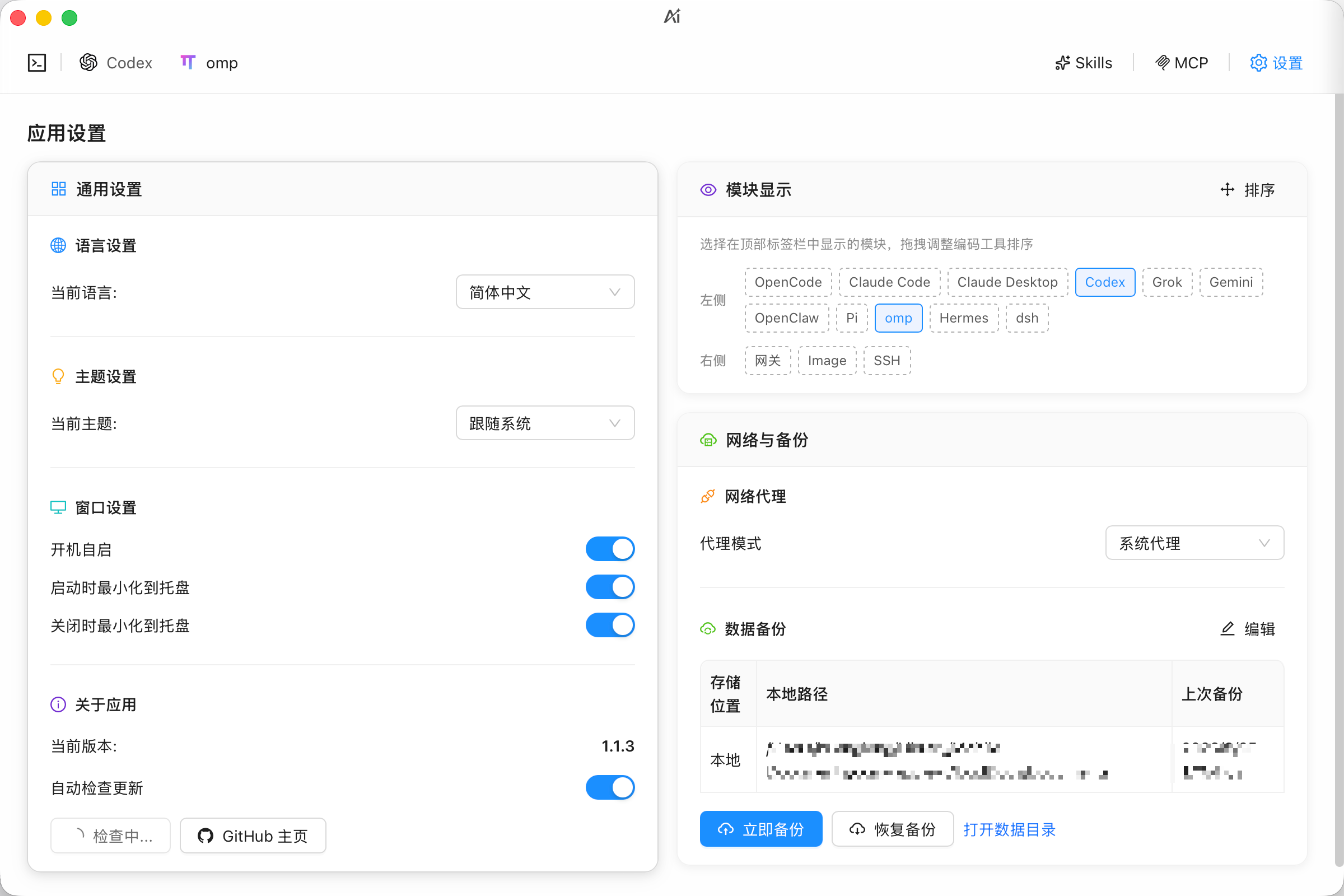Click the 上次备份 column header
This screenshot has width=1344, height=896.
click(x=1228, y=694)
